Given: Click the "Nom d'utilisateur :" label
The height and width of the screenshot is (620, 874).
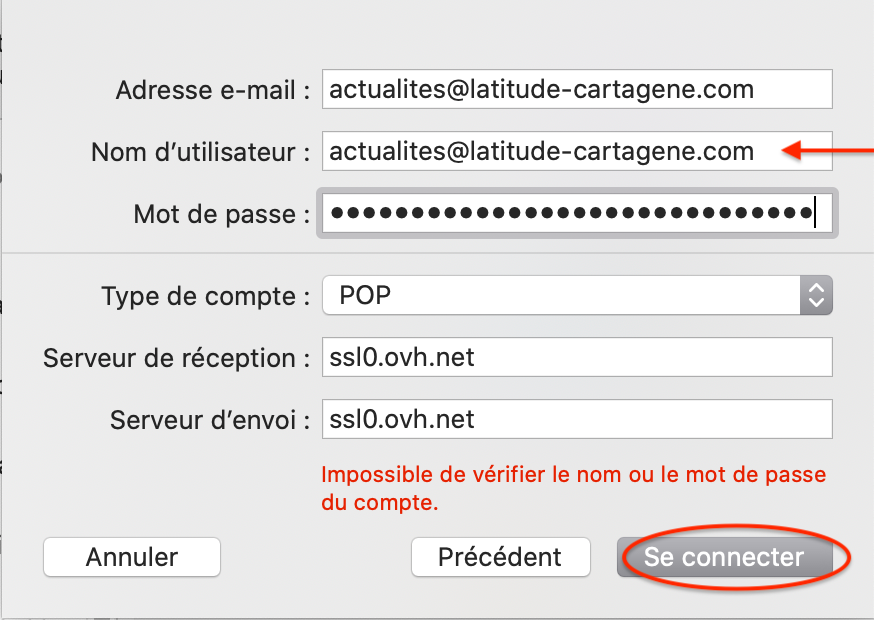Looking at the screenshot, I should click(x=200, y=153).
